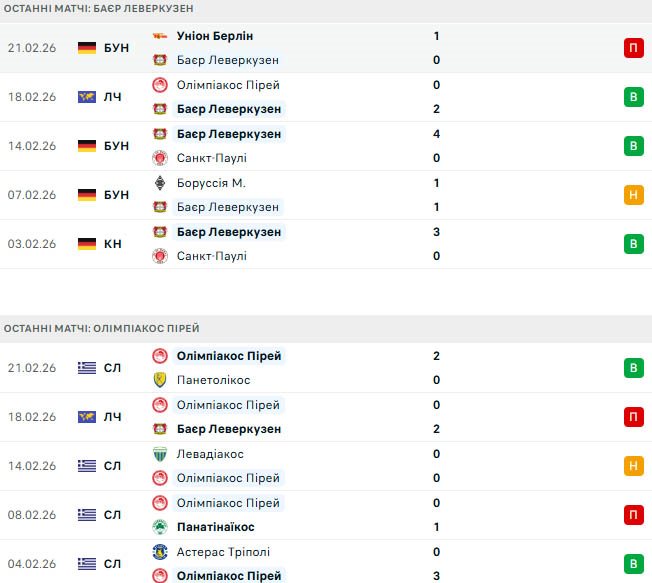Click the Panetolikos club crest icon
The width and height of the screenshot is (652, 583).
click(159, 380)
